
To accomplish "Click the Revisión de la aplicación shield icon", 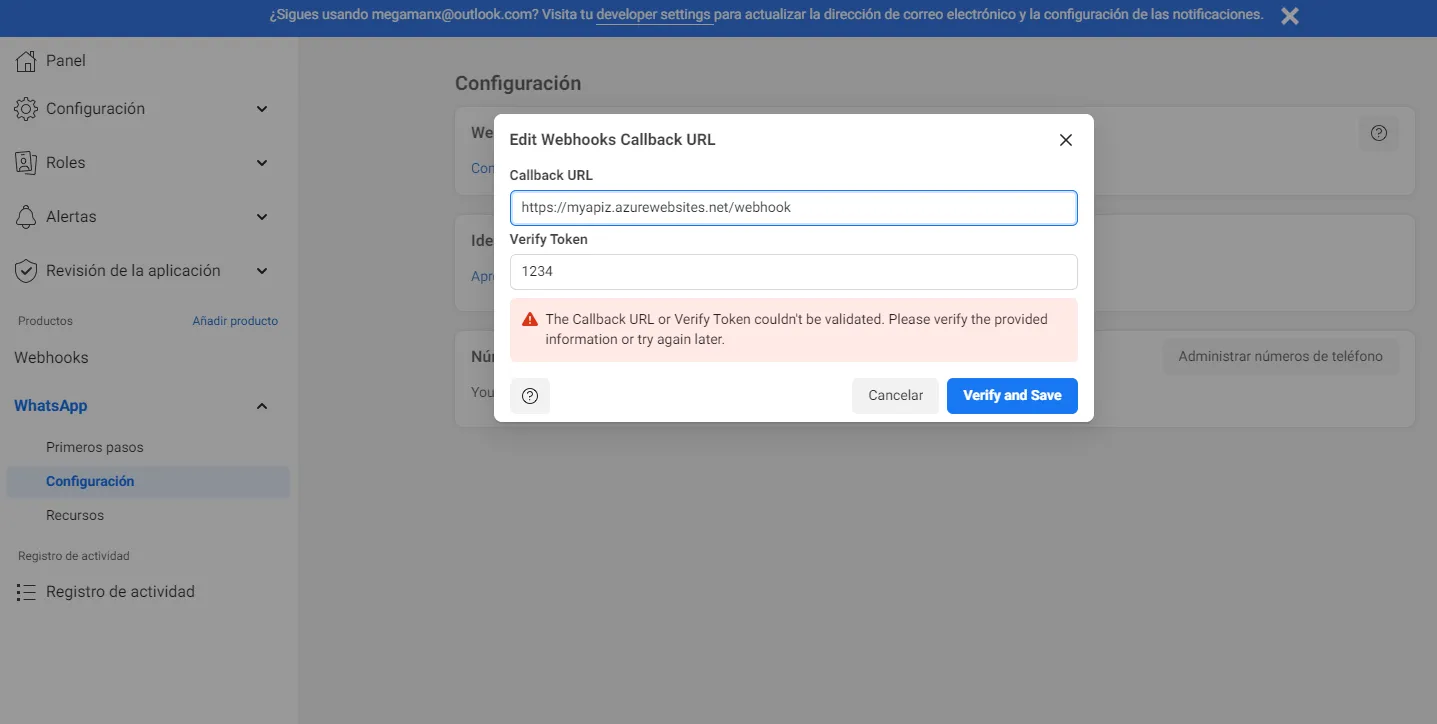I will click(x=27, y=271).
